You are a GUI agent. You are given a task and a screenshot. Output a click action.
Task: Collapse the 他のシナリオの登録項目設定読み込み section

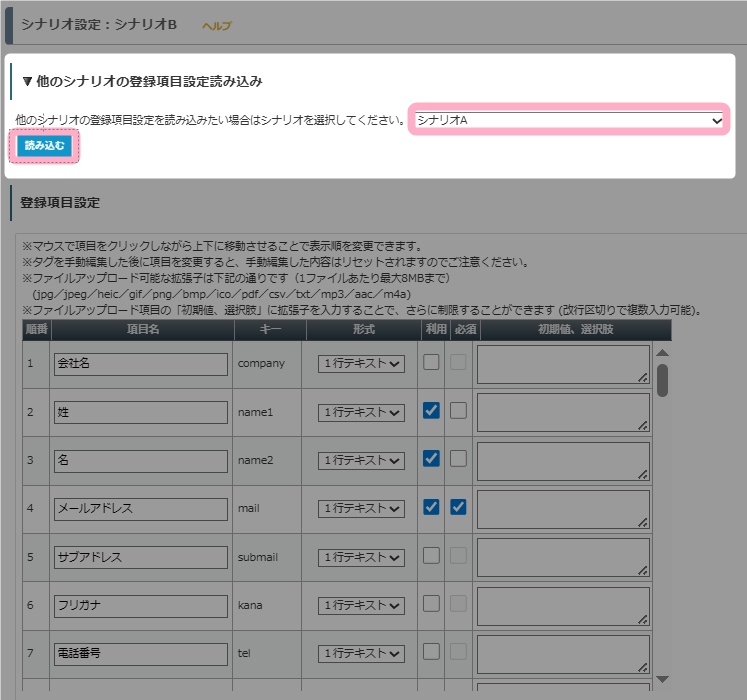(x=142, y=81)
